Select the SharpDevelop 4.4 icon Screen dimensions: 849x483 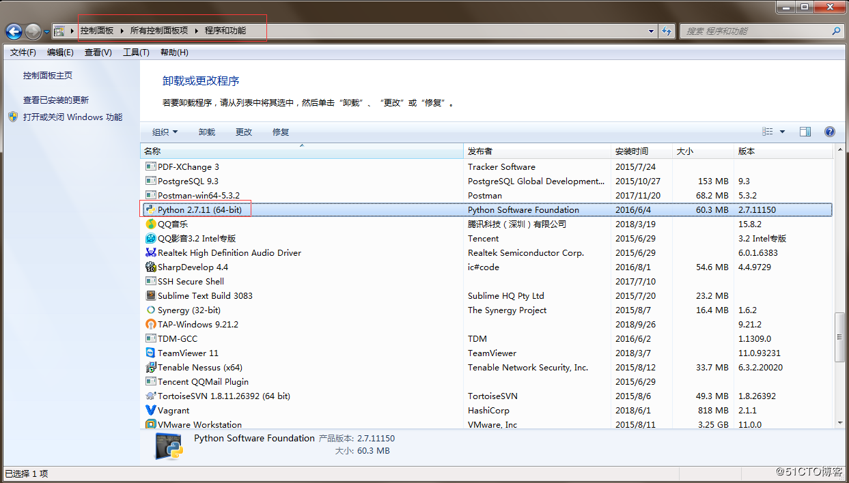pos(151,267)
